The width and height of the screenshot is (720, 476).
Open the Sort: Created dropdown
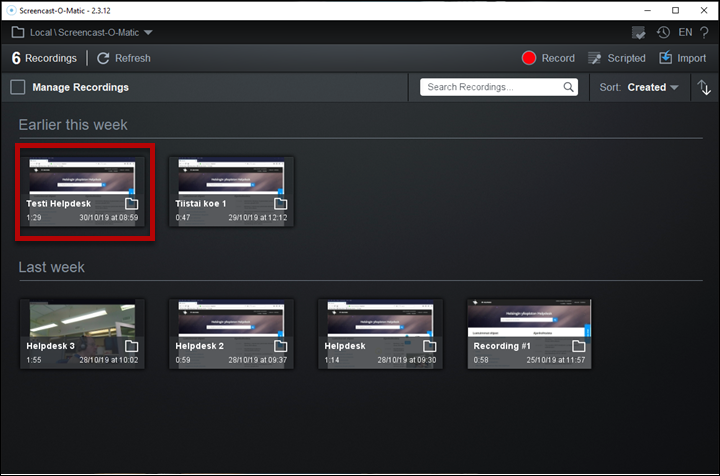[639, 87]
